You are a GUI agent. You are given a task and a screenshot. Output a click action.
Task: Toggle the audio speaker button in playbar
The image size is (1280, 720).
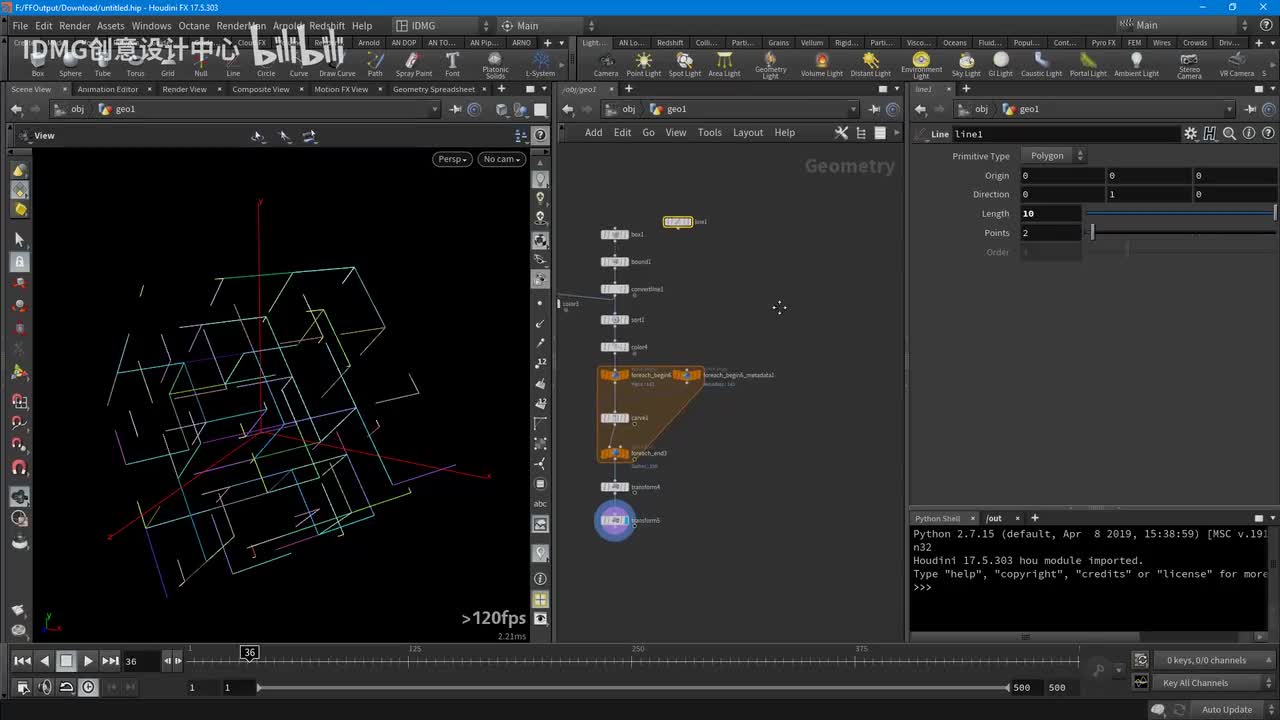pyautogui.click(x=45, y=687)
